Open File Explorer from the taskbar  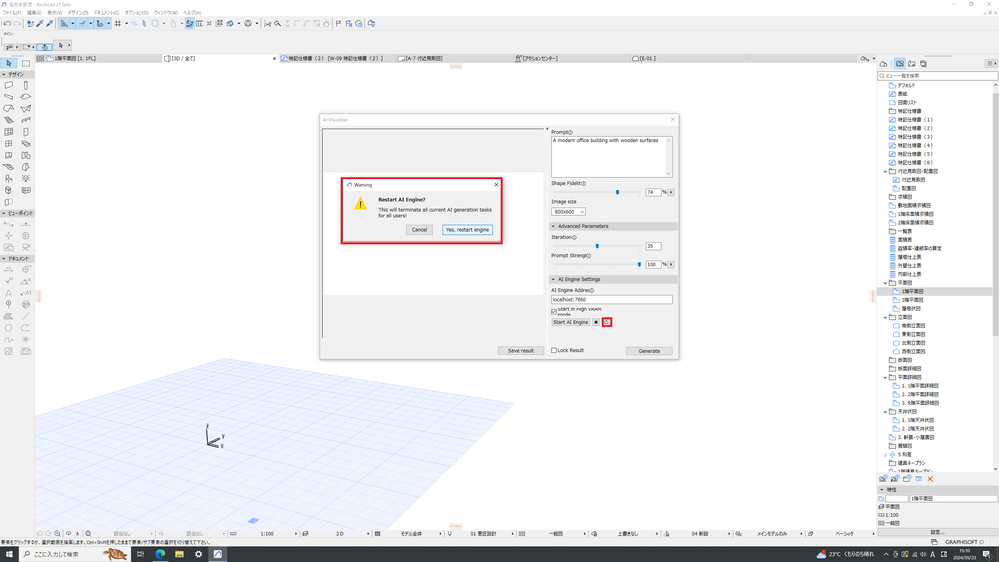(179, 554)
